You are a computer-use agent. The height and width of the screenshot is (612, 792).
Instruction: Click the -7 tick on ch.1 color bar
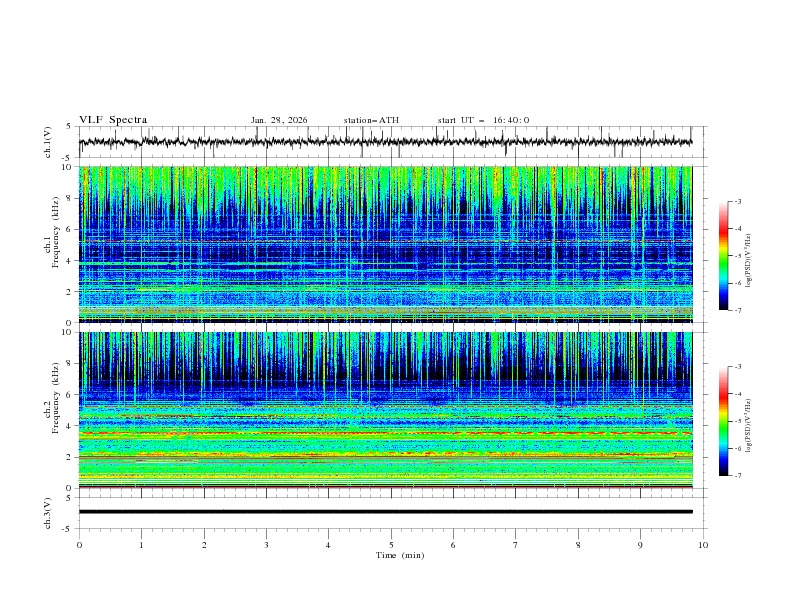[x=737, y=310]
